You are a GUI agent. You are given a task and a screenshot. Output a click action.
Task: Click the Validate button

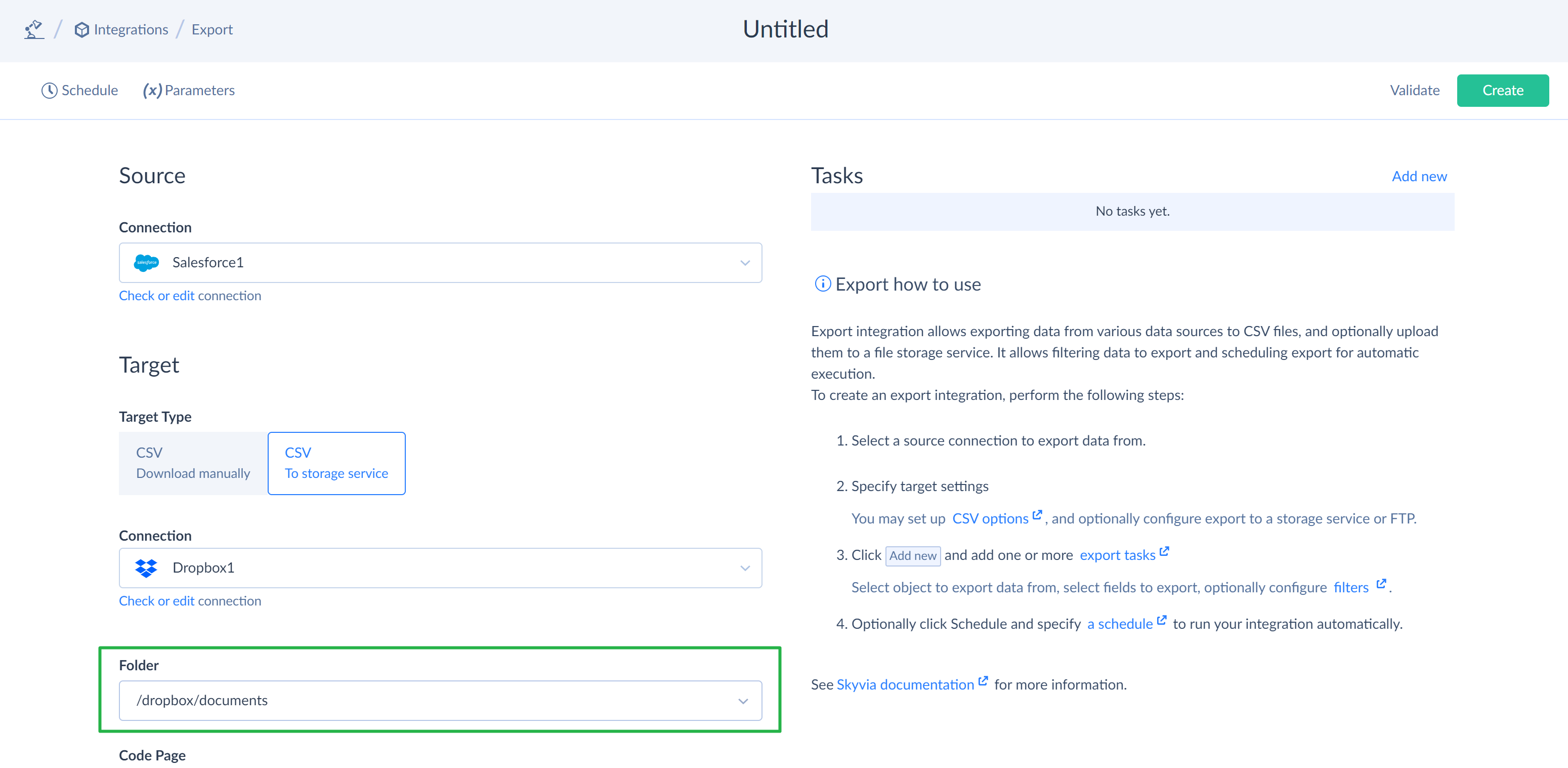coord(1414,91)
